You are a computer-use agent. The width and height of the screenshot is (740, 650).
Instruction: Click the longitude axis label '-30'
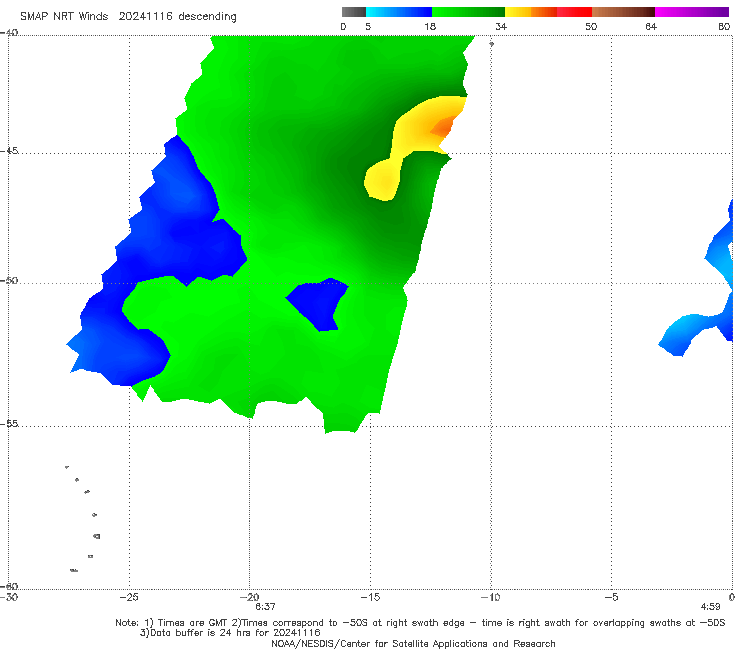pyautogui.click(x=9, y=597)
